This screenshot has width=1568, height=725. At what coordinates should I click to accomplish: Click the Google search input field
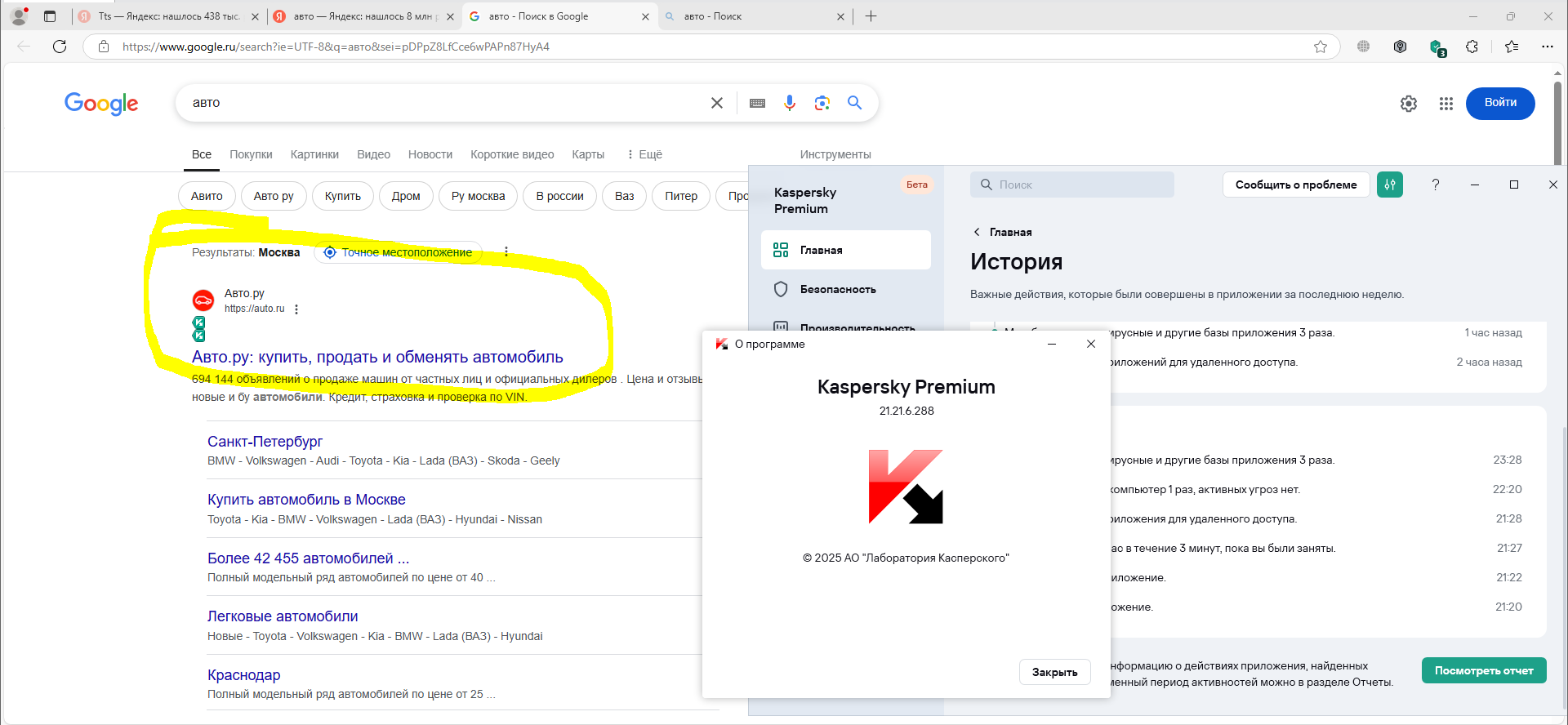point(445,103)
